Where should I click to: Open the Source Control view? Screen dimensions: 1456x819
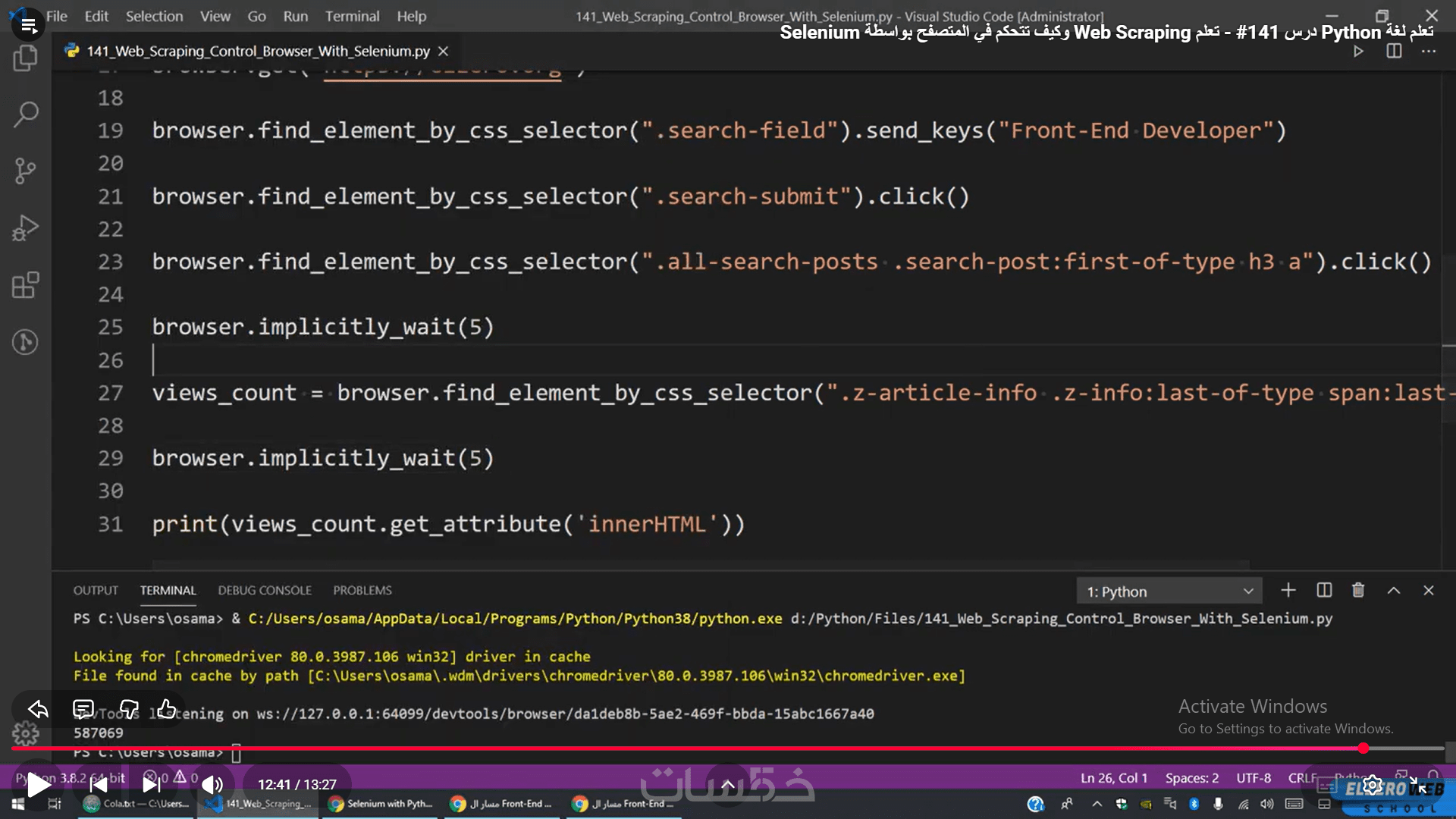25,171
